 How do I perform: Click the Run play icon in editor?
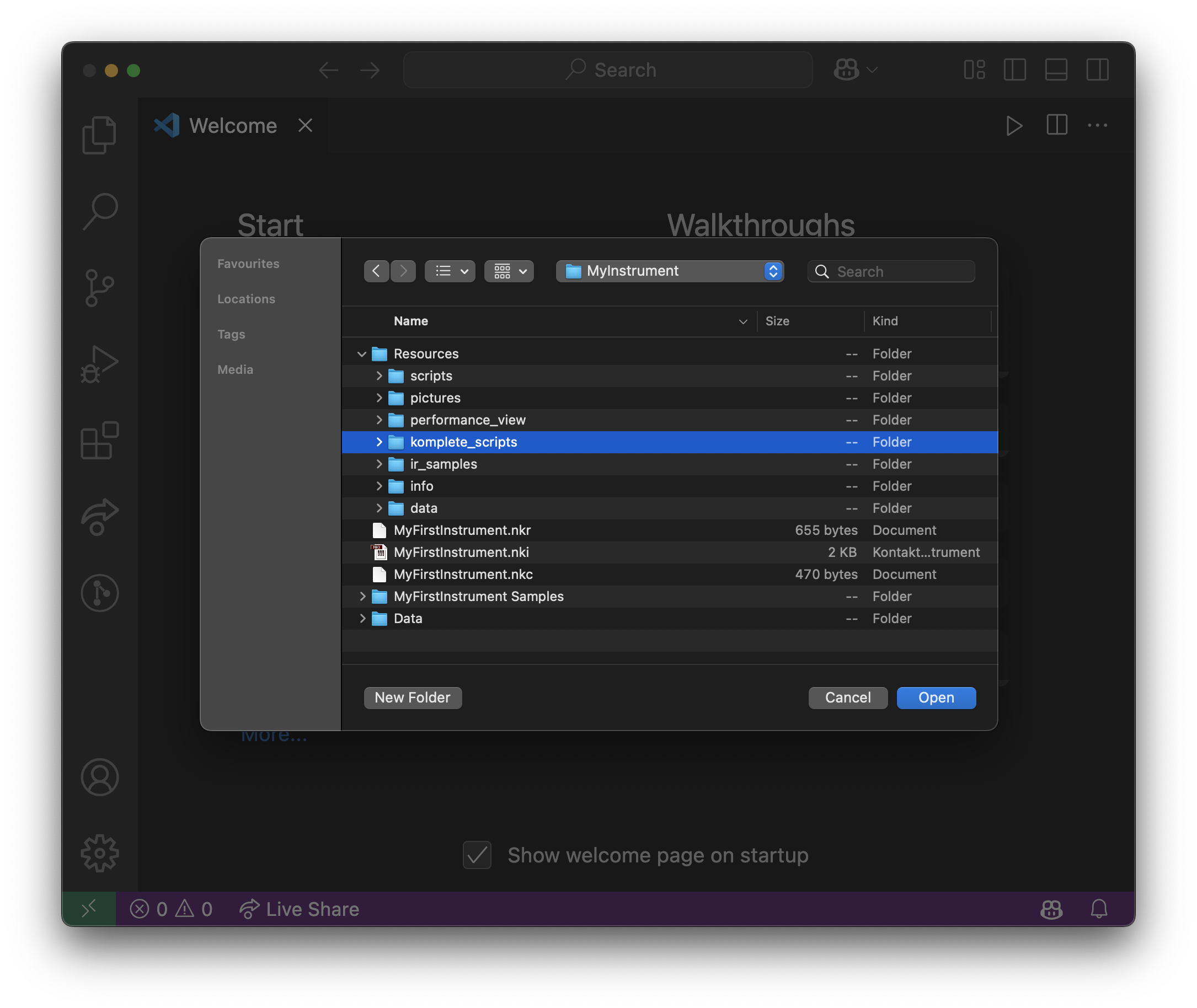pyautogui.click(x=1013, y=125)
